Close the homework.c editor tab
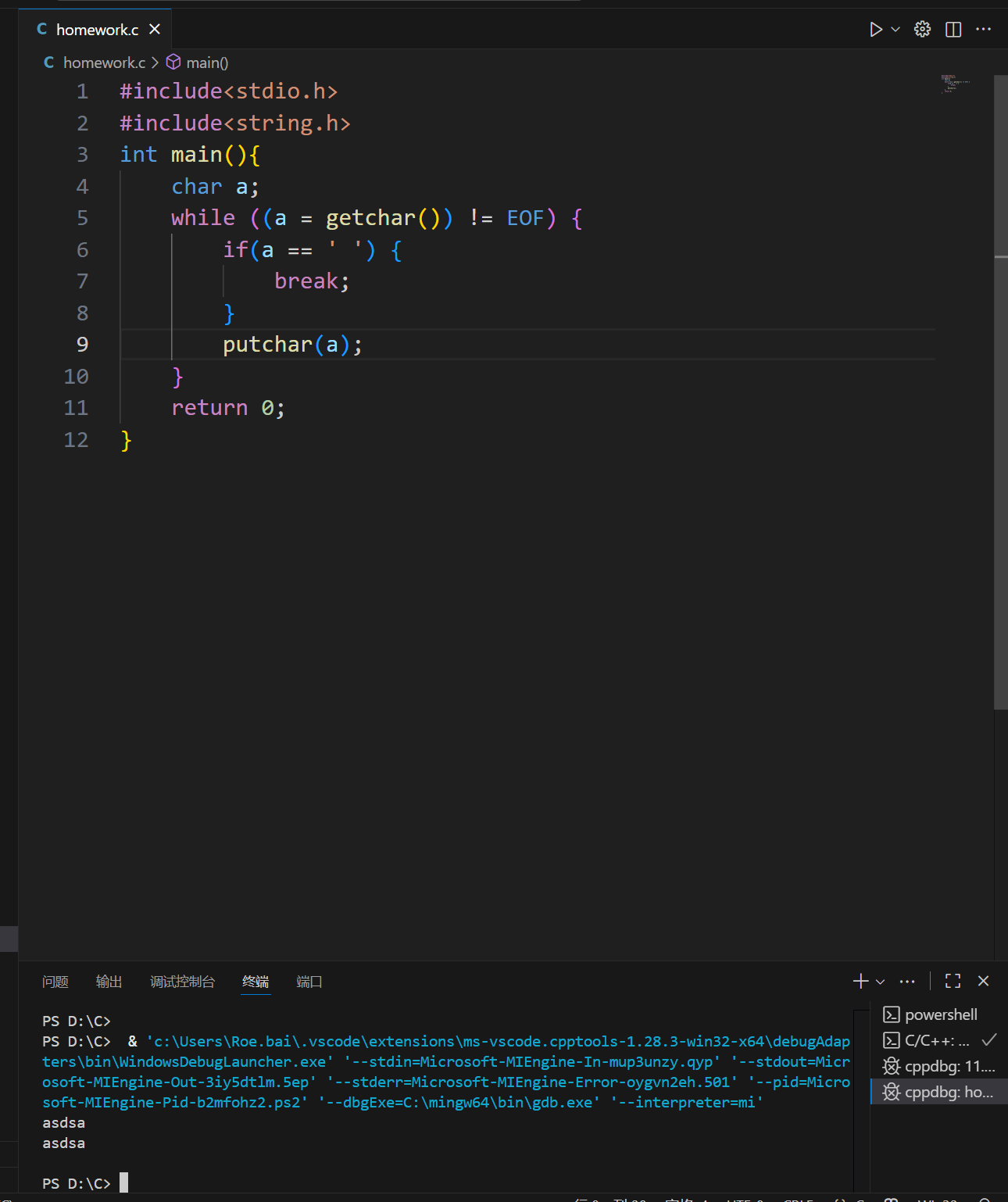1008x1202 pixels. pyautogui.click(x=155, y=29)
